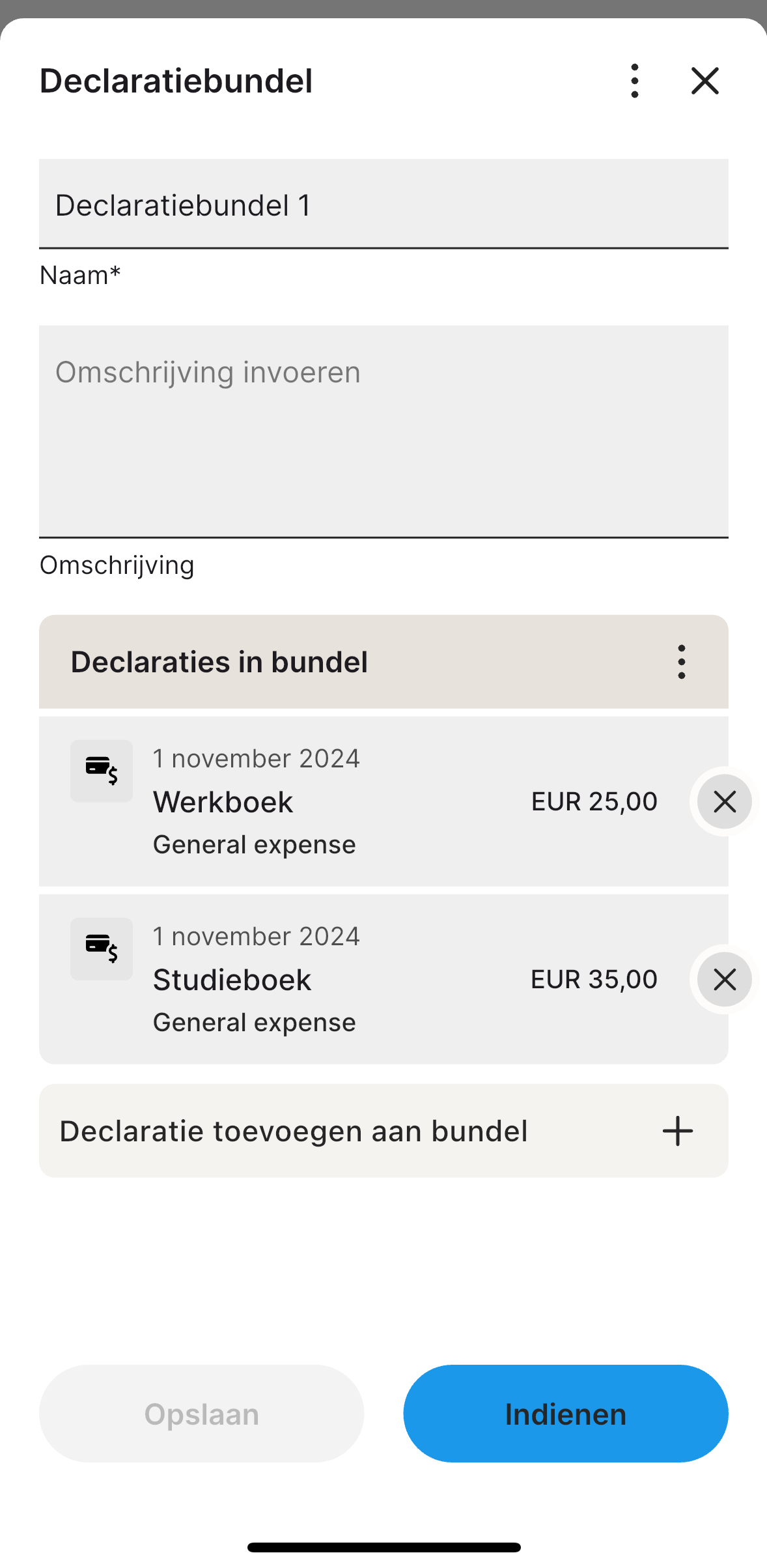Select the Declaraties in bundel header

(x=383, y=662)
